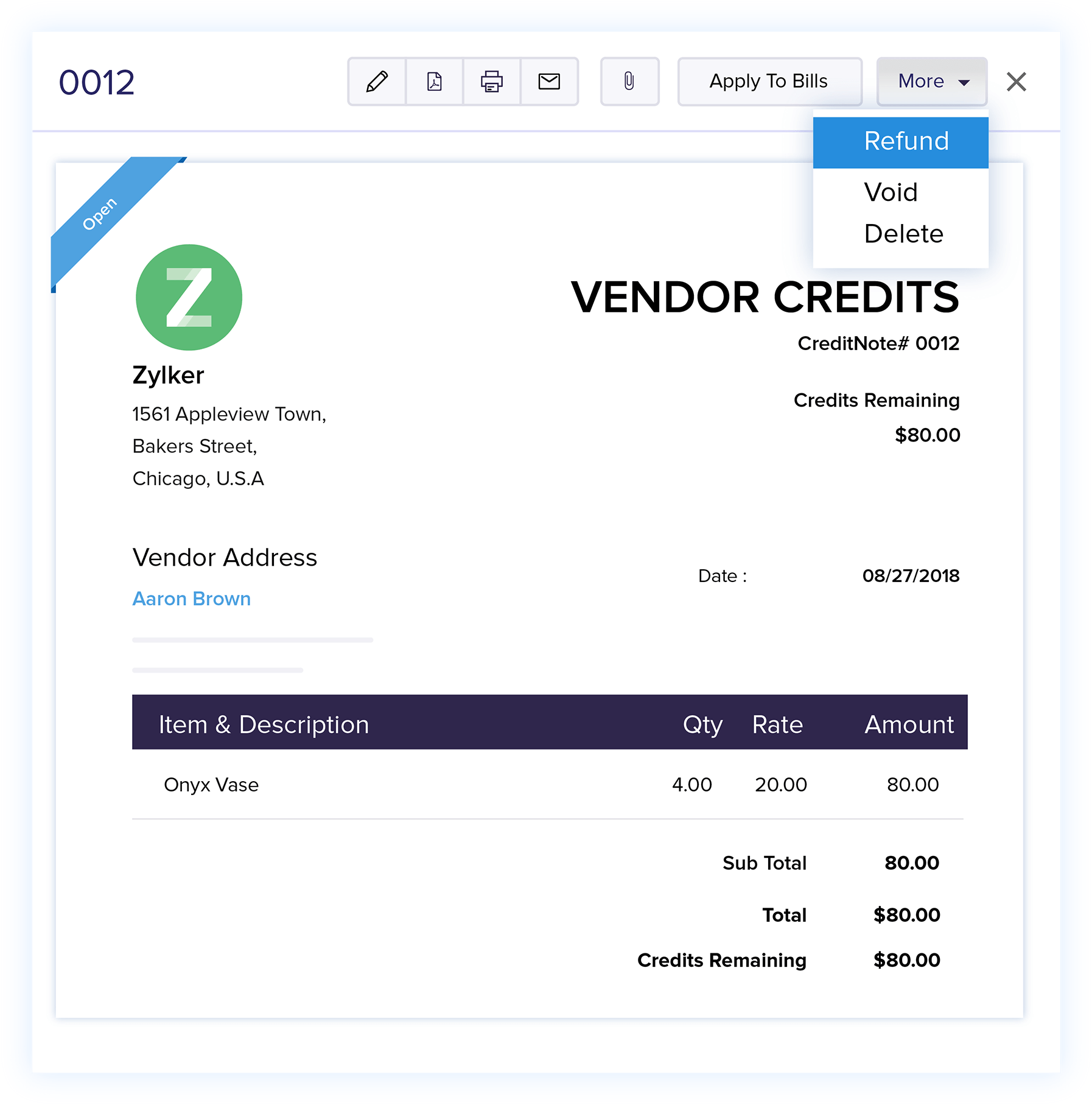This screenshot has height=1105, width=1092.
Task: Click the Qty column header
Action: (702, 724)
